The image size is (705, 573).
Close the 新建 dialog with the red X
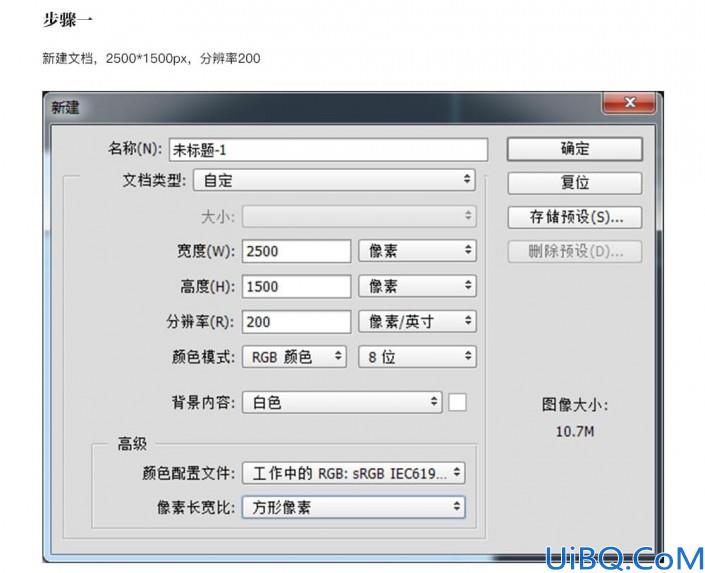click(629, 103)
